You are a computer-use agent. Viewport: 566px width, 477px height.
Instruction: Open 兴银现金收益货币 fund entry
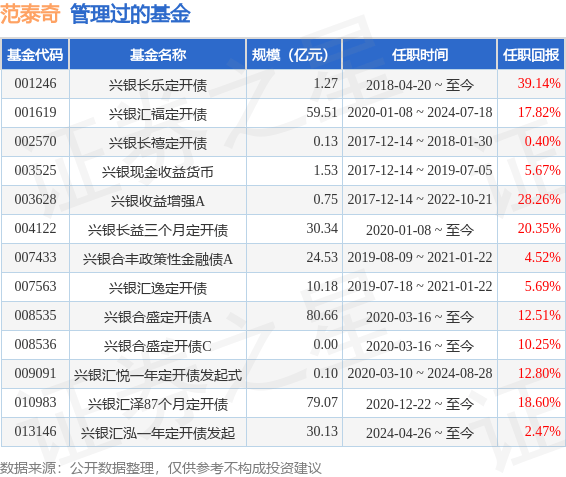pyautogui.click(x=158, y=172)
